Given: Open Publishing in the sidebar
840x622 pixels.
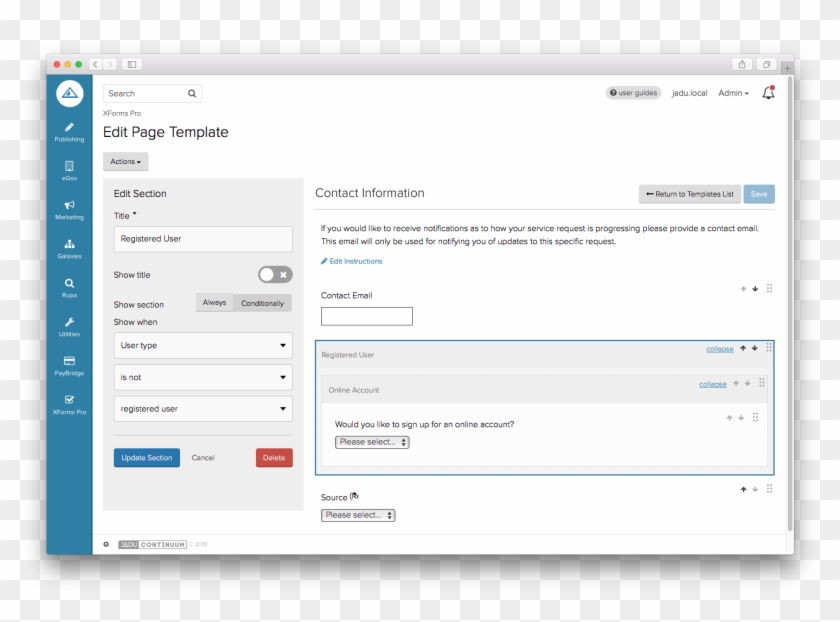Looking at the screenshot, I should point(69,131).
